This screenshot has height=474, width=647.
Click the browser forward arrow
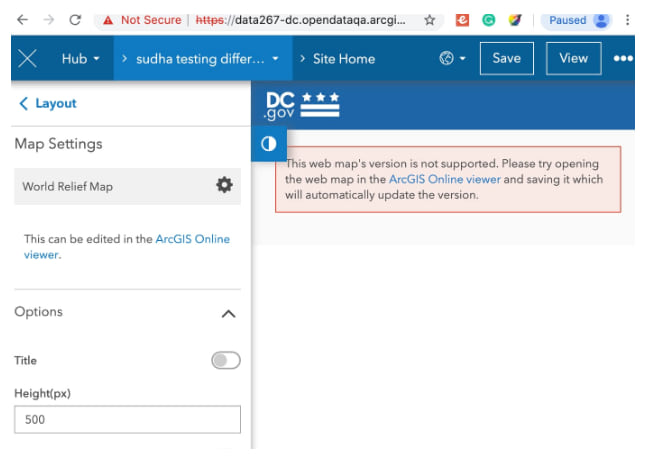[x=49, y=20]
